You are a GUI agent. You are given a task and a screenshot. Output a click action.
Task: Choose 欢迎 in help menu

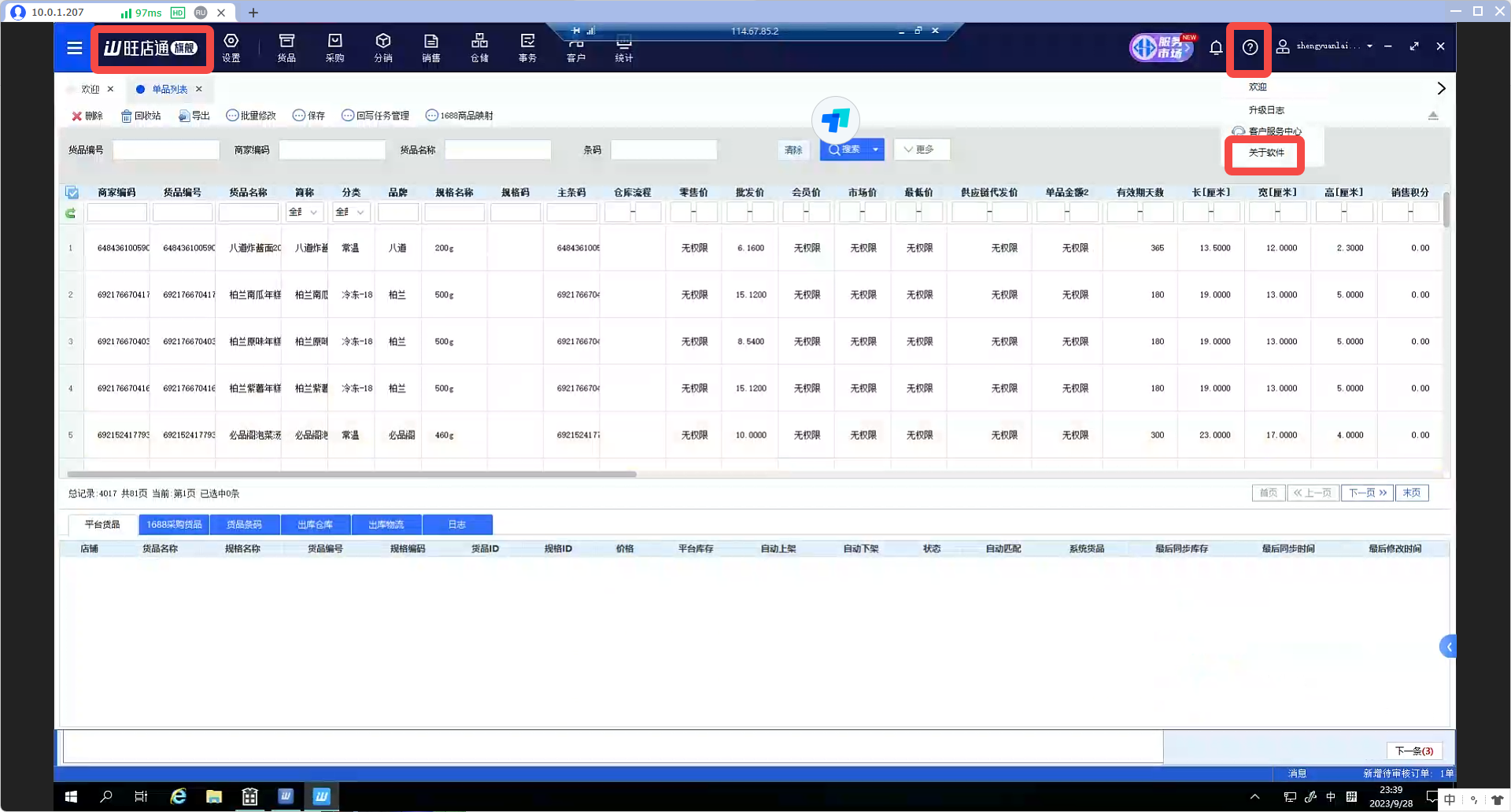coord(1258,87)
